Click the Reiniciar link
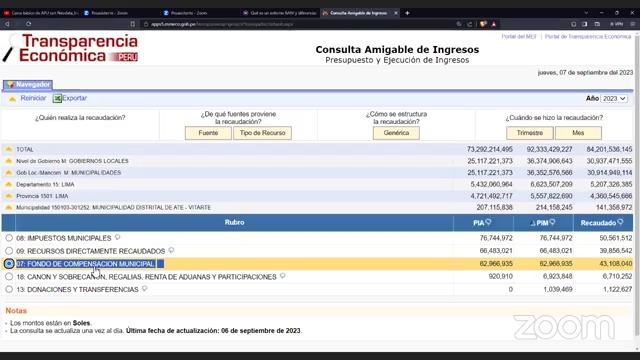This screenshot has width=640, height=360. [x=33, y=98]
